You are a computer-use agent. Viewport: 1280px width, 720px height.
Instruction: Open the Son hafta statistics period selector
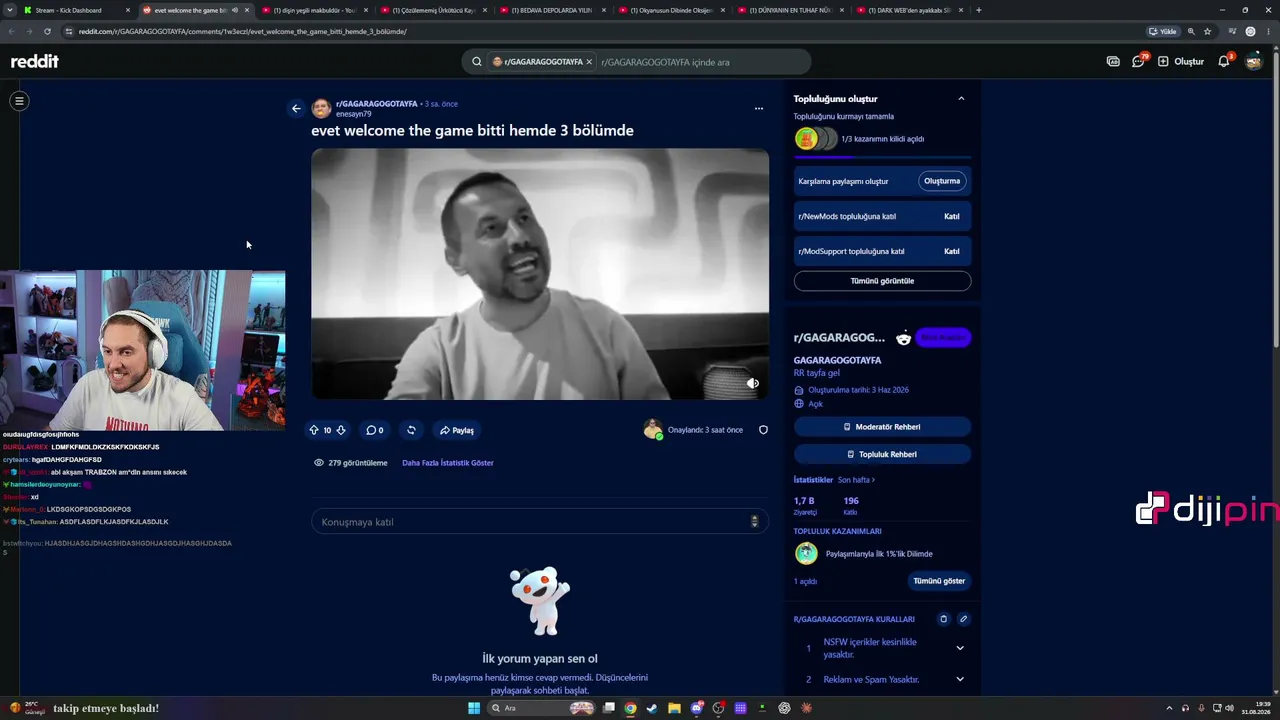(x=856, y=480)
